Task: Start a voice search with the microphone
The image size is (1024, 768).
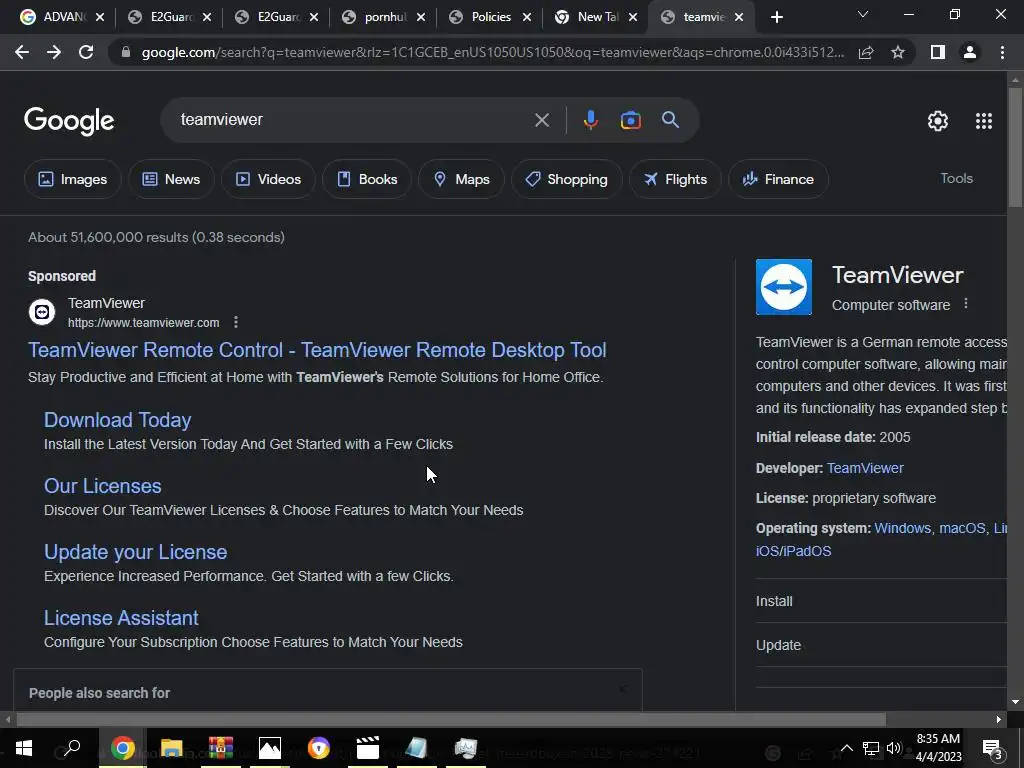Action: (590, 120)
